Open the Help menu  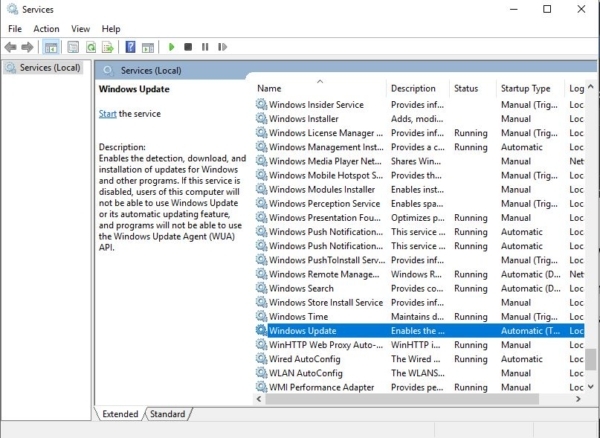point(111,29)
